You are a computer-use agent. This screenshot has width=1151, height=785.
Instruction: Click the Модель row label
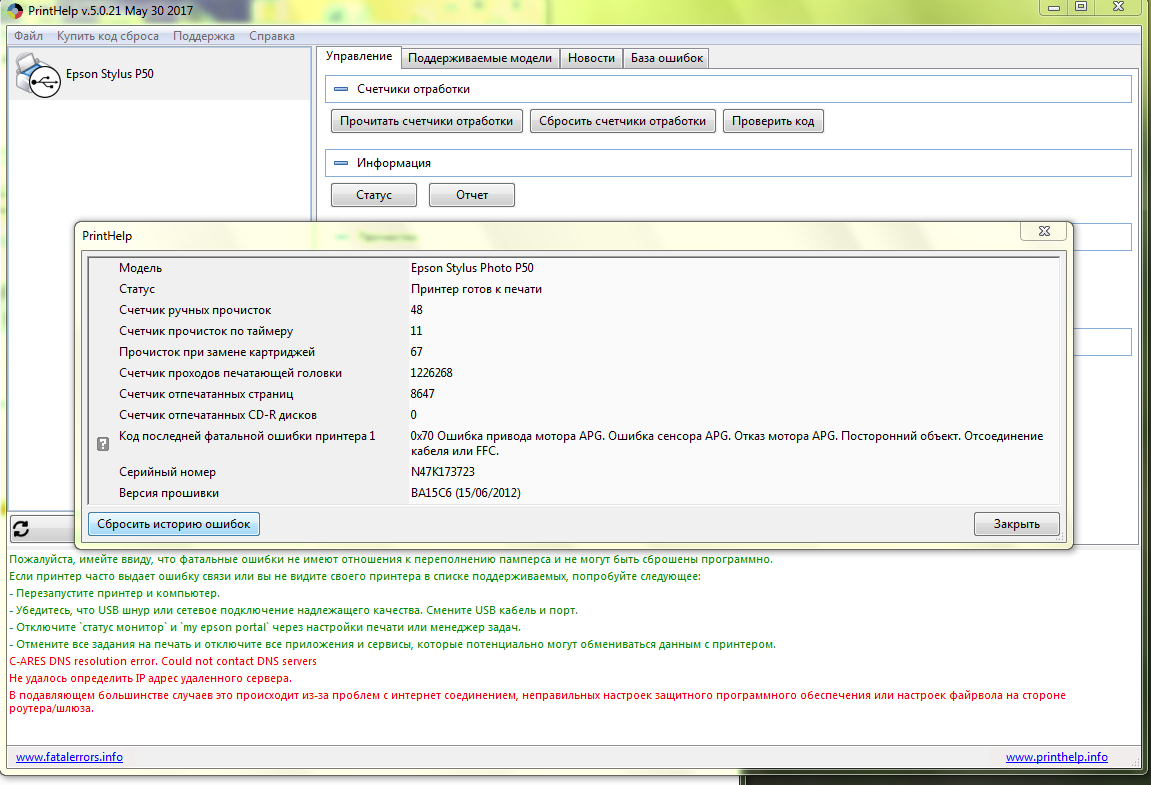140,268
